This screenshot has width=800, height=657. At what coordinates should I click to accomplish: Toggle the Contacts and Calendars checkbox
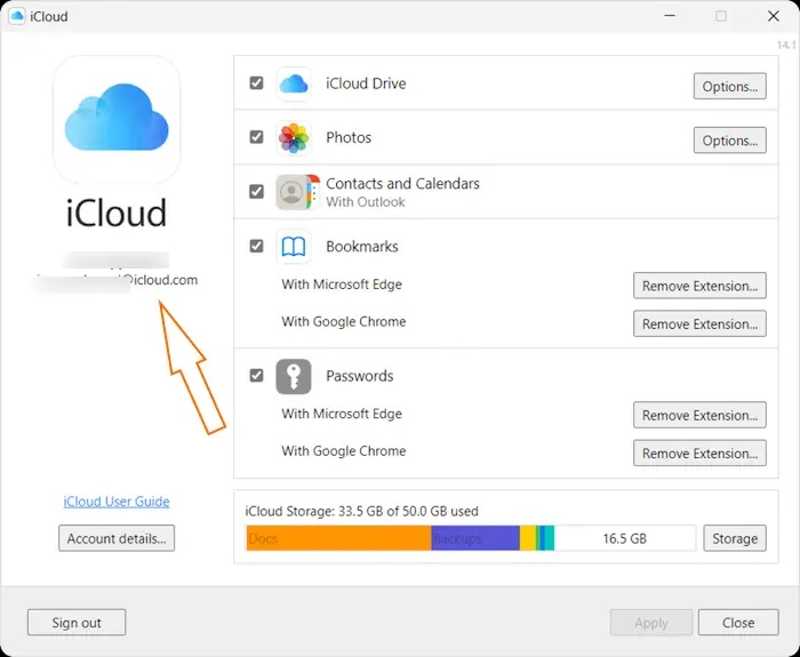pos(257,192)
